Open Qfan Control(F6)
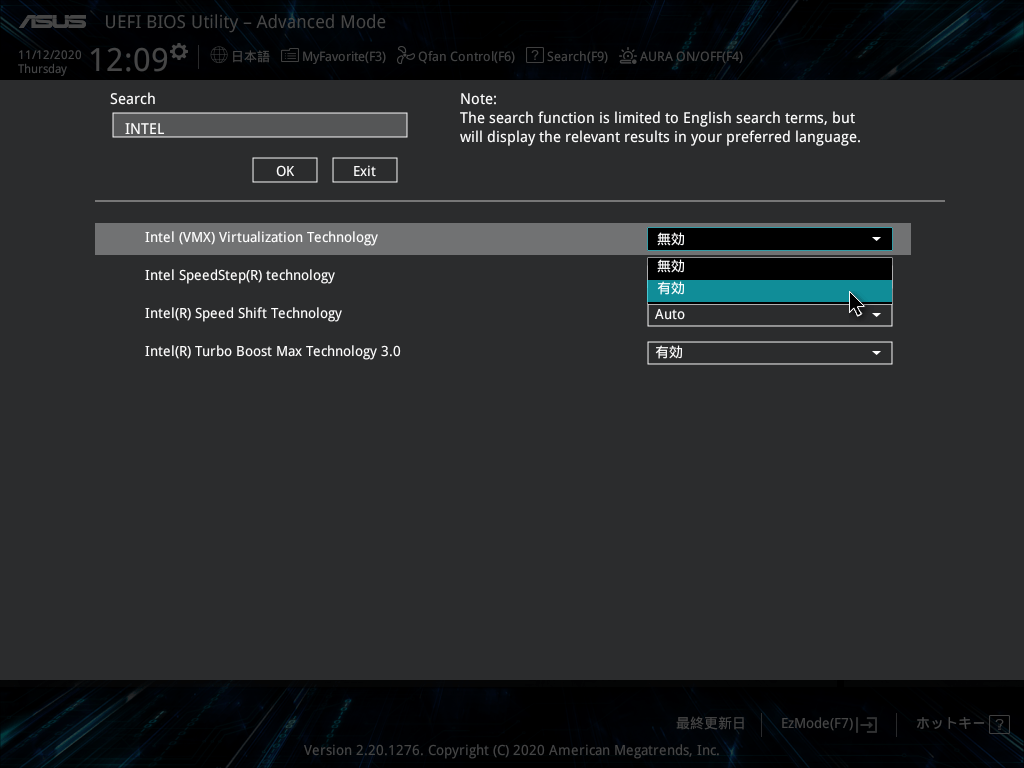 tap(456, 56)
